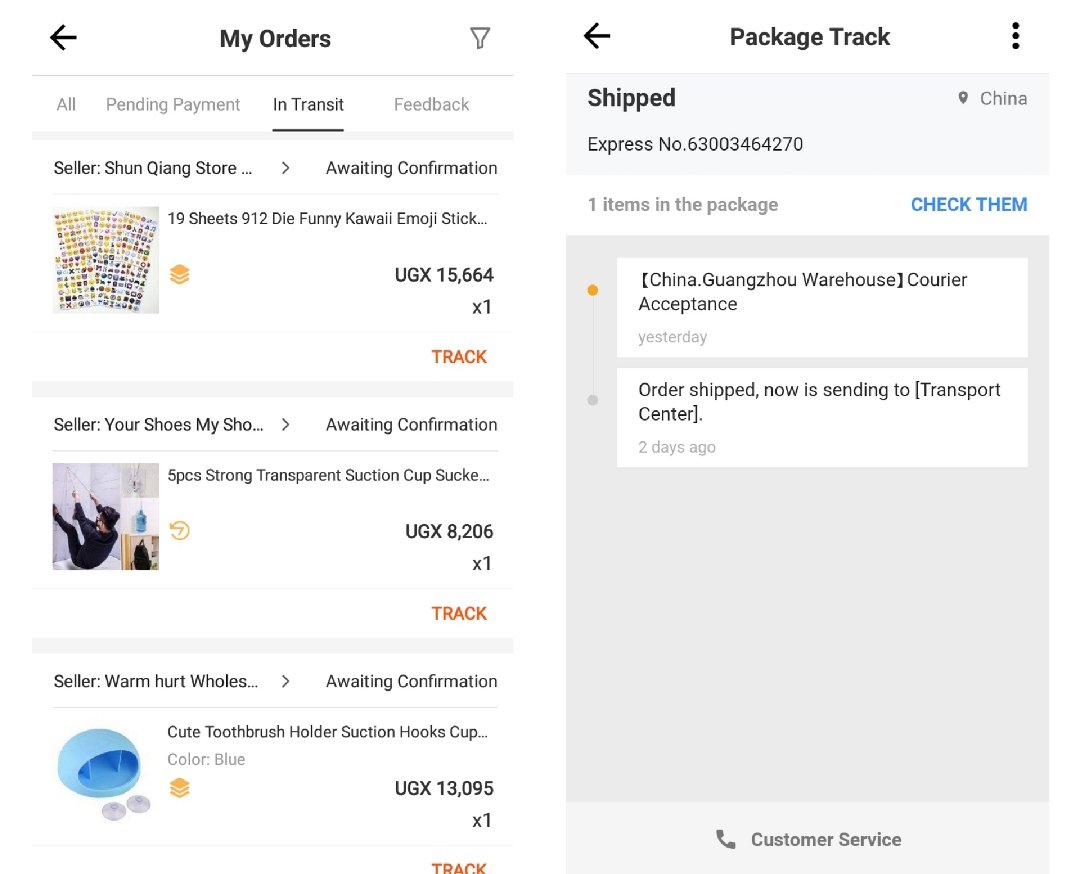This screenshot has width=1080, height=874.
Task: Open the order filter funnel icon
Action: pyautogui.click(x=480, y=38)
